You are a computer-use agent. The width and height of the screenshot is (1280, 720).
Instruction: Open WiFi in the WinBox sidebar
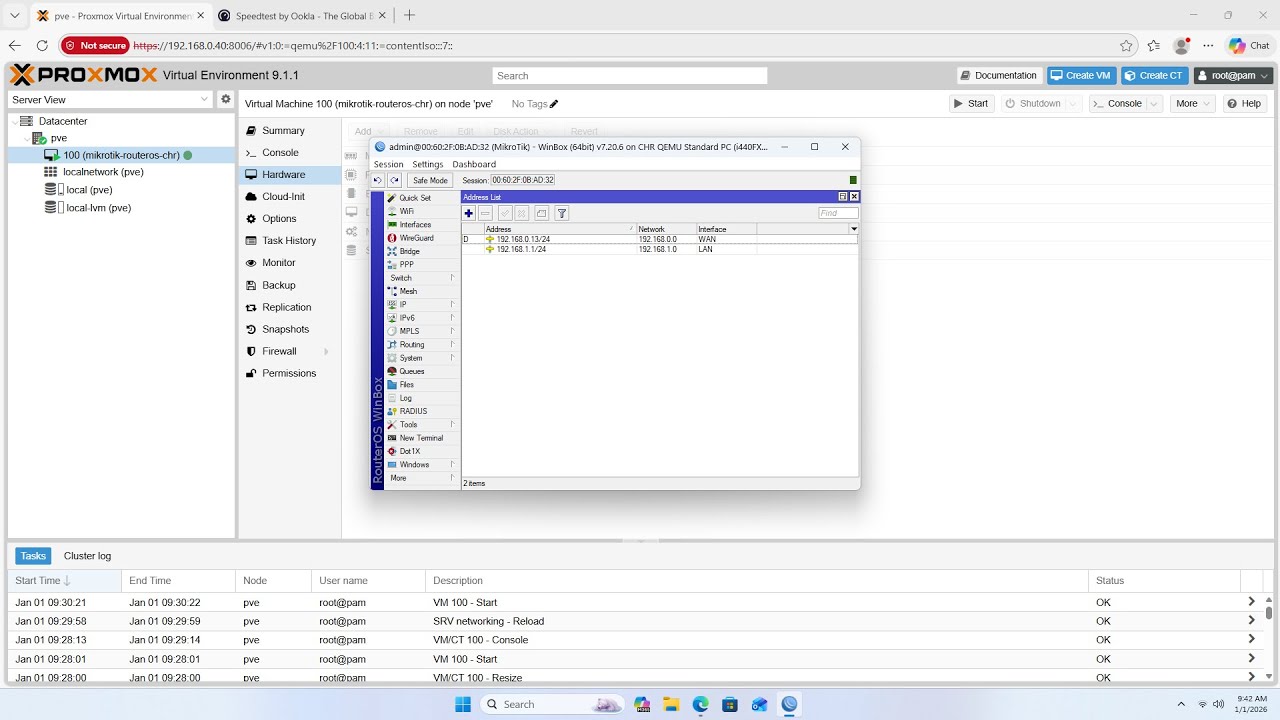point(406,211)
